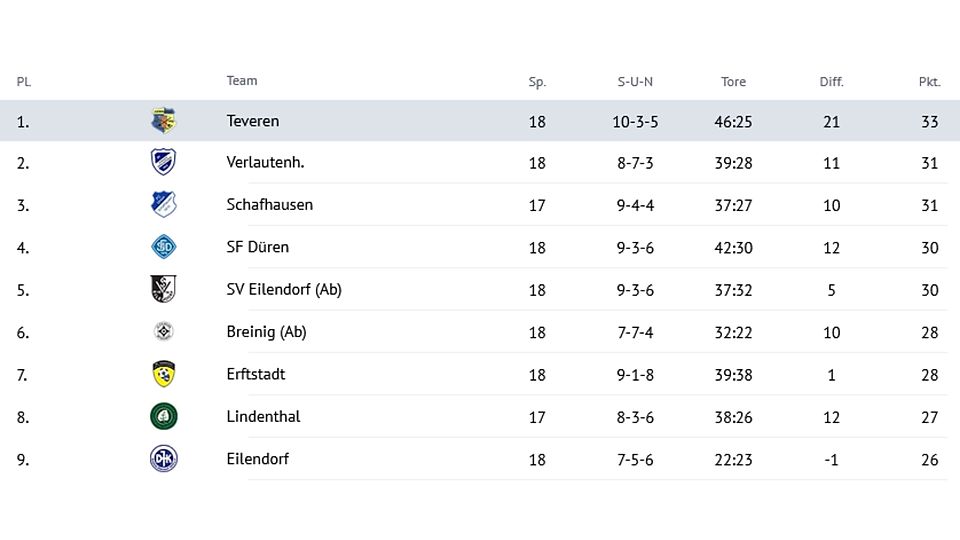Click the Eilendorf DJK round logo
This screenshot has width=960, height=540.
click(x=163, y=459)
